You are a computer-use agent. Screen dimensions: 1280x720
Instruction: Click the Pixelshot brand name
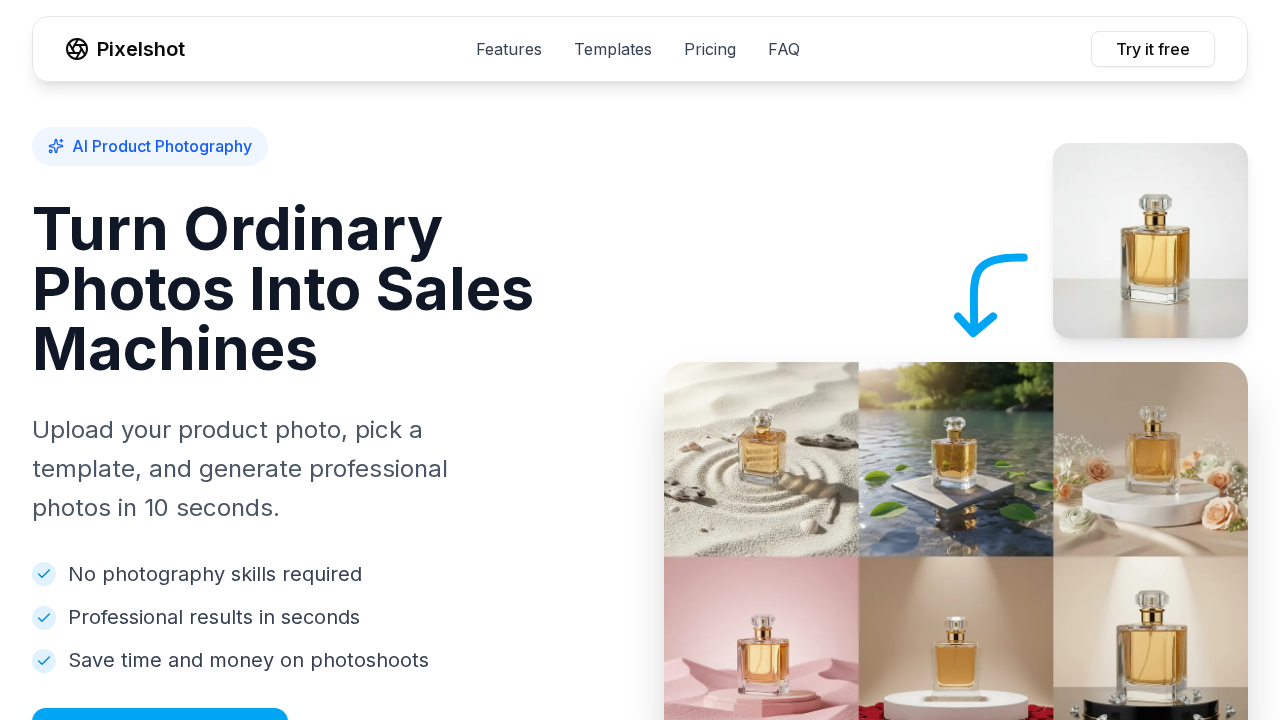click(141, 49)
